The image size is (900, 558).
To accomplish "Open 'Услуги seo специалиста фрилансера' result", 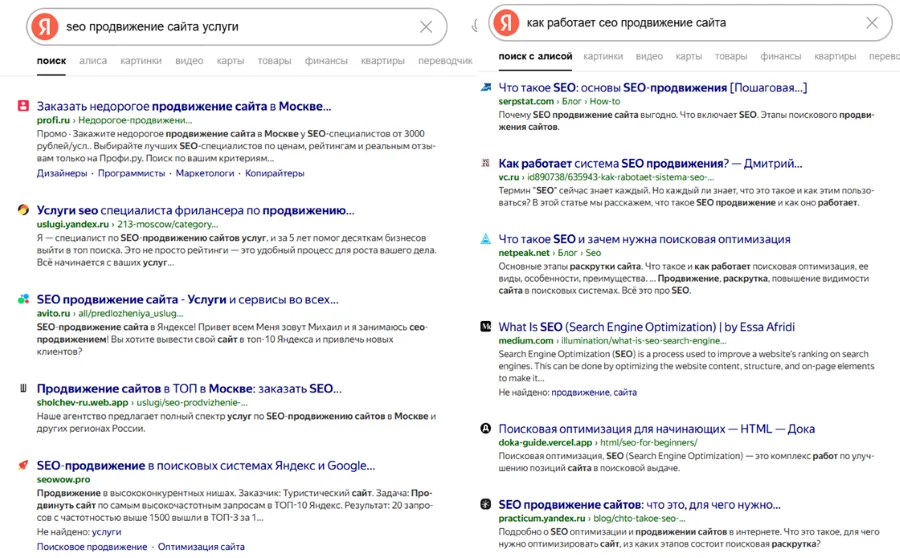I will (x=196, y=211).
